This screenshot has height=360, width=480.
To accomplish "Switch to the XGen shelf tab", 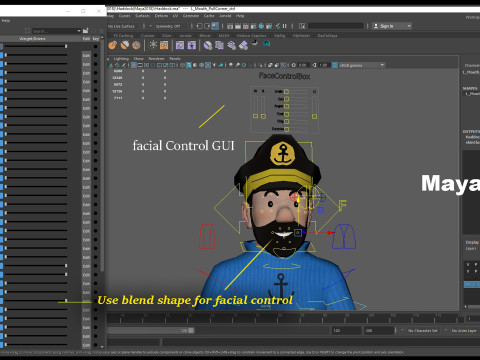I will pyautogui.click(x=167, y=36).
